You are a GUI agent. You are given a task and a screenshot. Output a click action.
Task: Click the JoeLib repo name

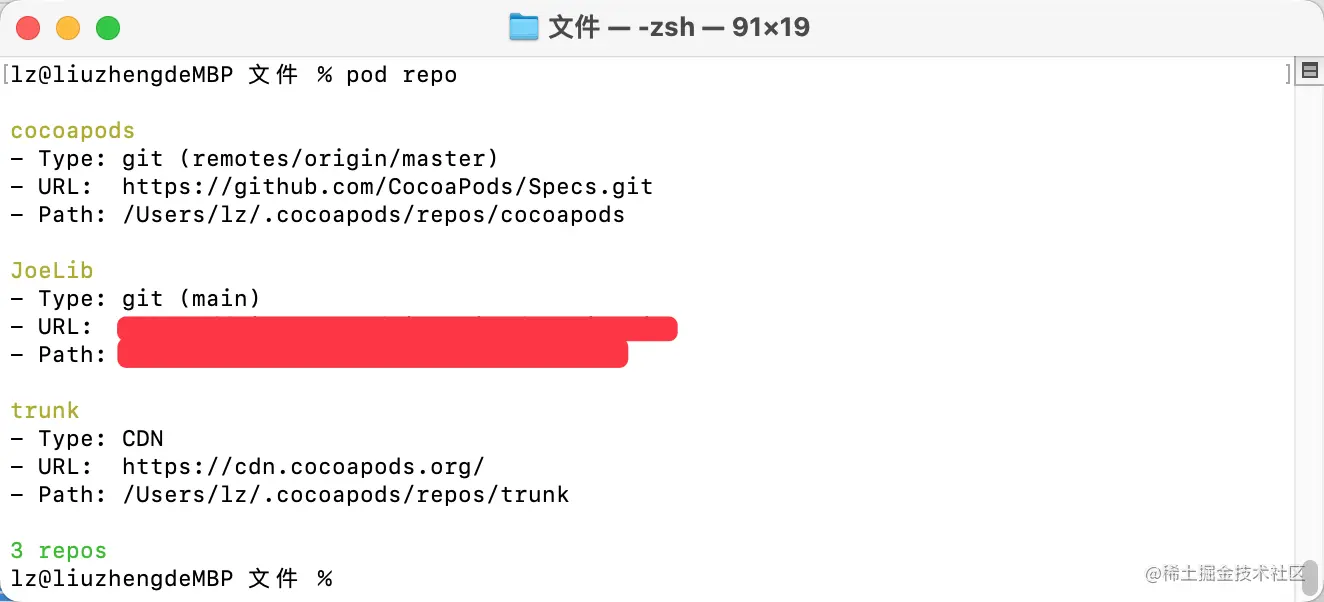[52, 270]
